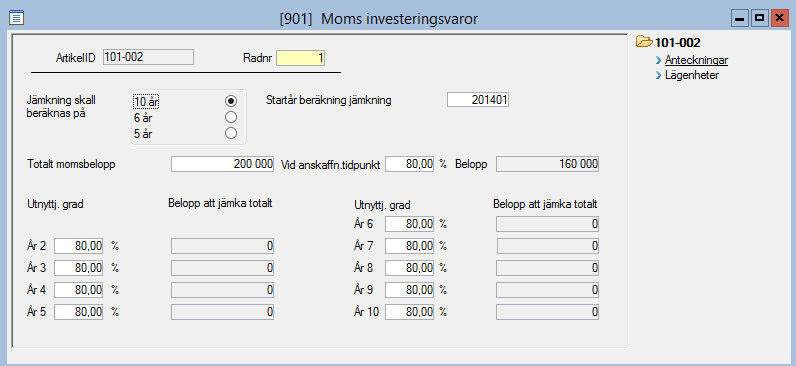Select the 6 år radio button
This screenshot has height=366, width=796.
[231, 117]
